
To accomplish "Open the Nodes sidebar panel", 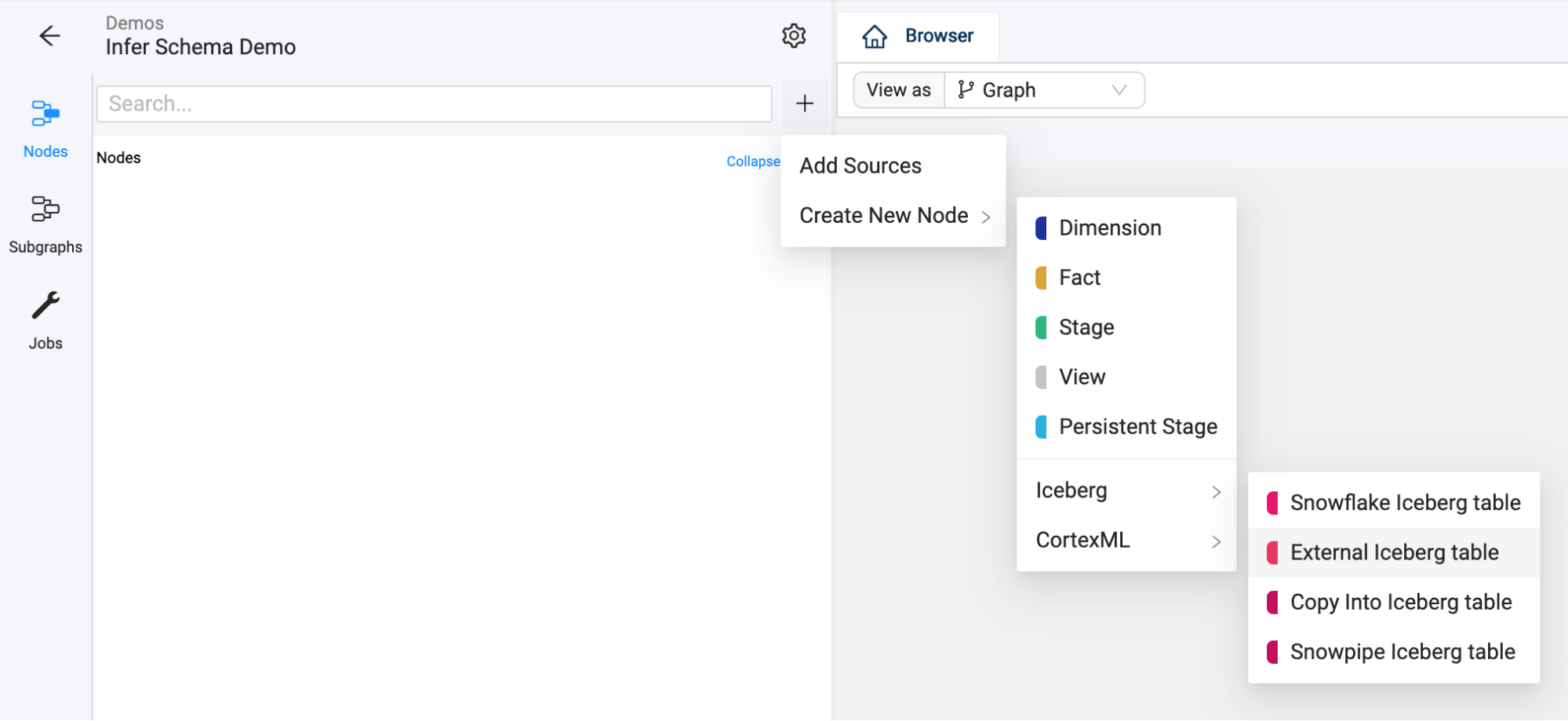I will point(45,129).
